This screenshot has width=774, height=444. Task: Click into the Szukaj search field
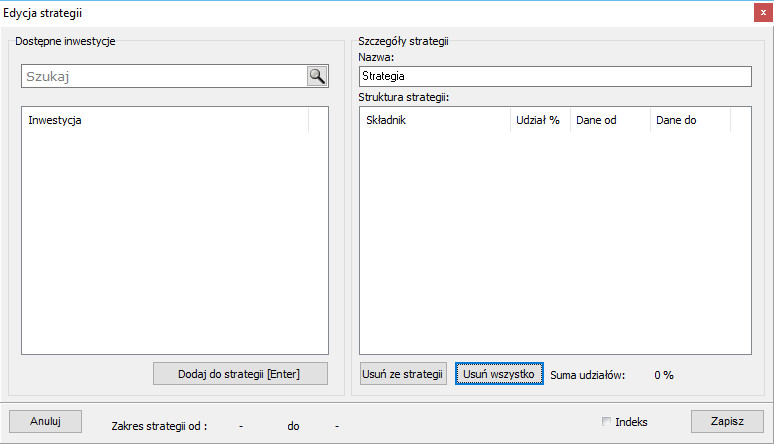(163, 76)
